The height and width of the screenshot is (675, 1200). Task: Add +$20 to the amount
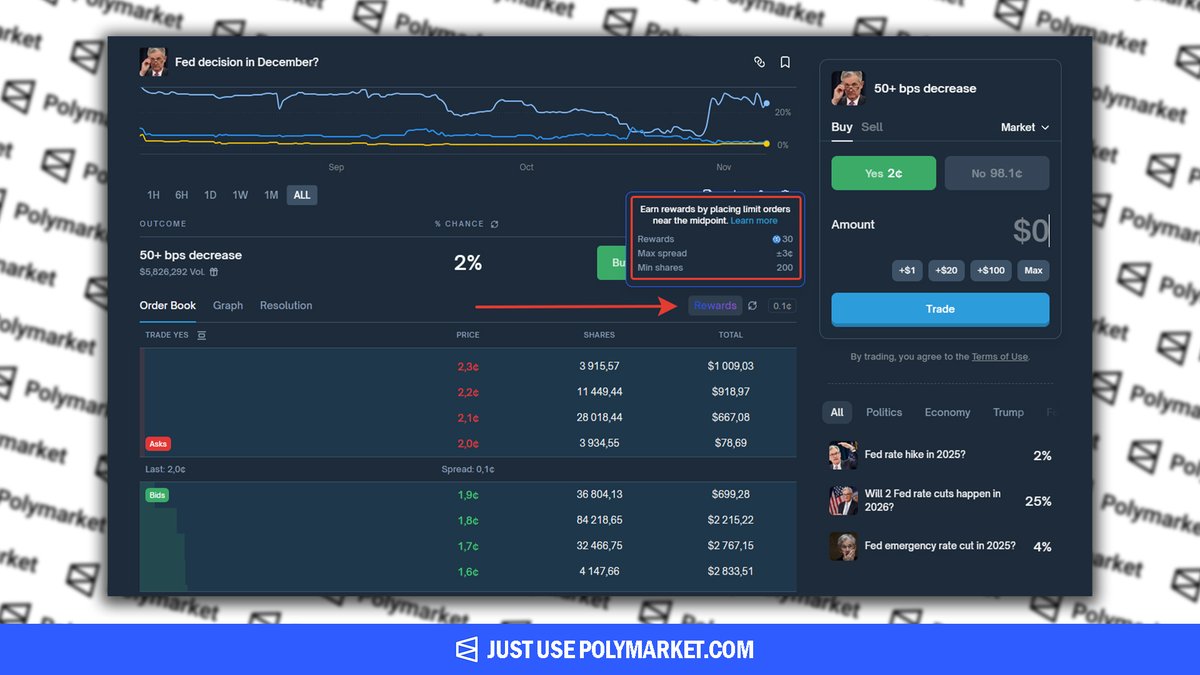pos(945,270)
